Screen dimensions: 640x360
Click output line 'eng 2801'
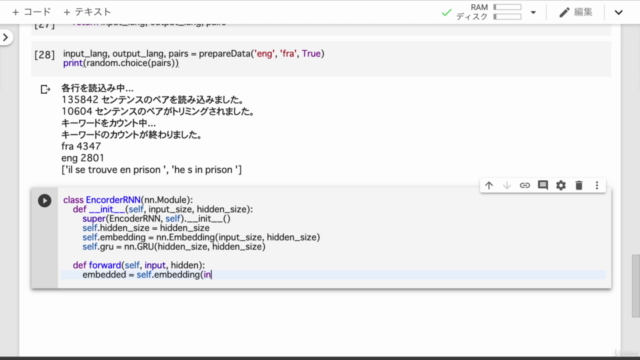tap(82, 158)
